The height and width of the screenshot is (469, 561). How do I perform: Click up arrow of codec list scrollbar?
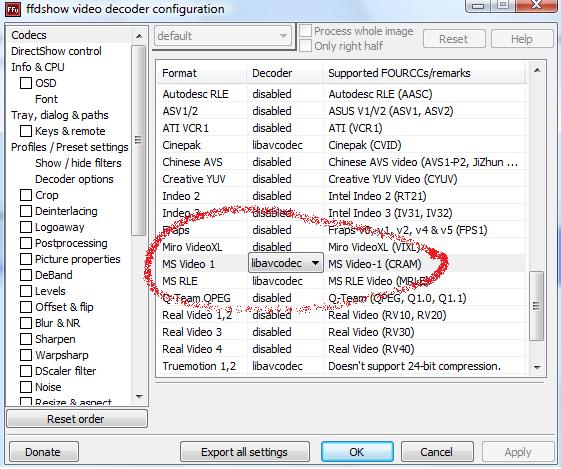pos(537,70)
